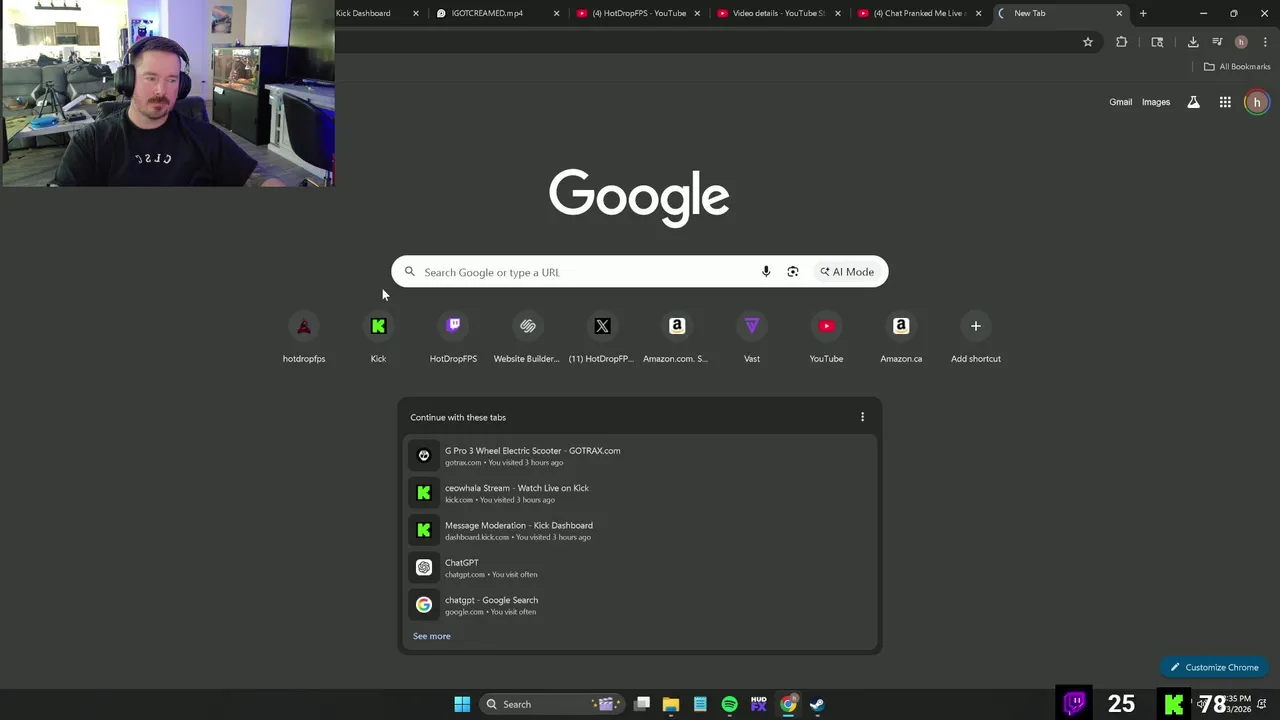Open the Chrome Extensions puzzle icon
Viewport: 1280px width, 720px height.
[x=1121, y=42]
